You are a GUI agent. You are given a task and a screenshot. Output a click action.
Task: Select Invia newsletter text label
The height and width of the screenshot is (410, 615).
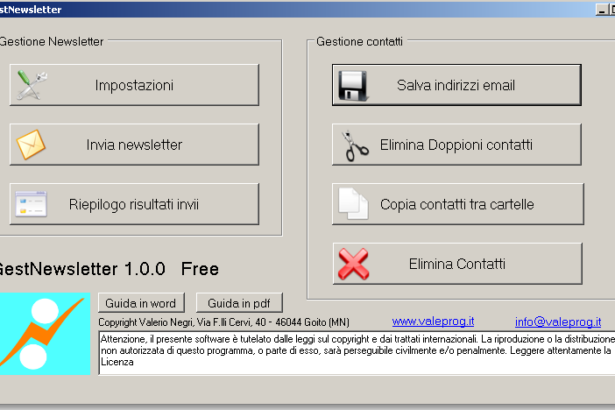[134, 145]
